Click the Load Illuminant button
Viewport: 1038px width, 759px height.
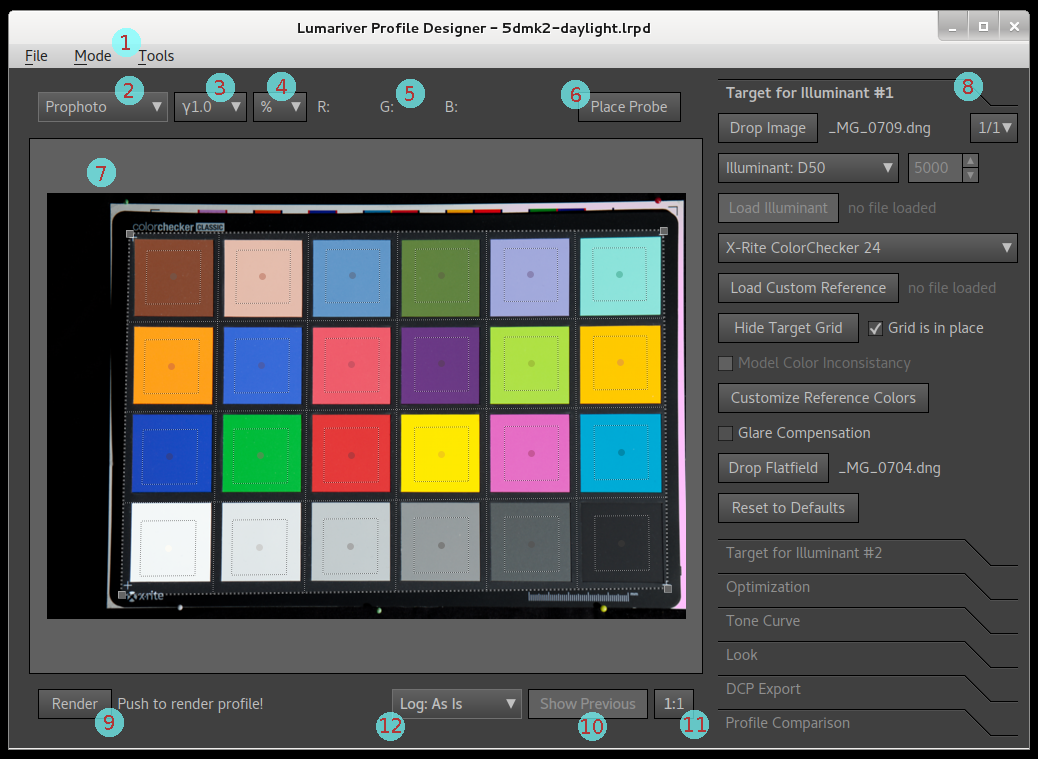pos(778,208)
